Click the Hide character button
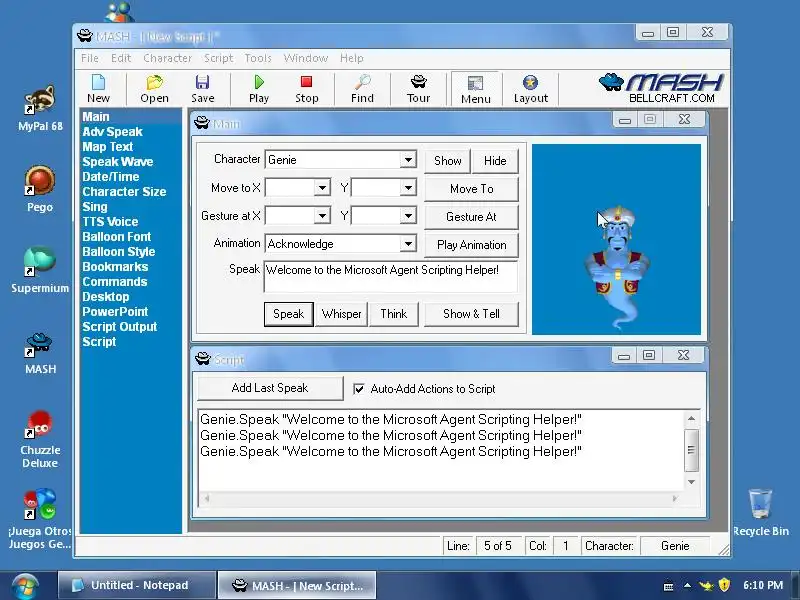The image size is (800, 600). point(495,161)
